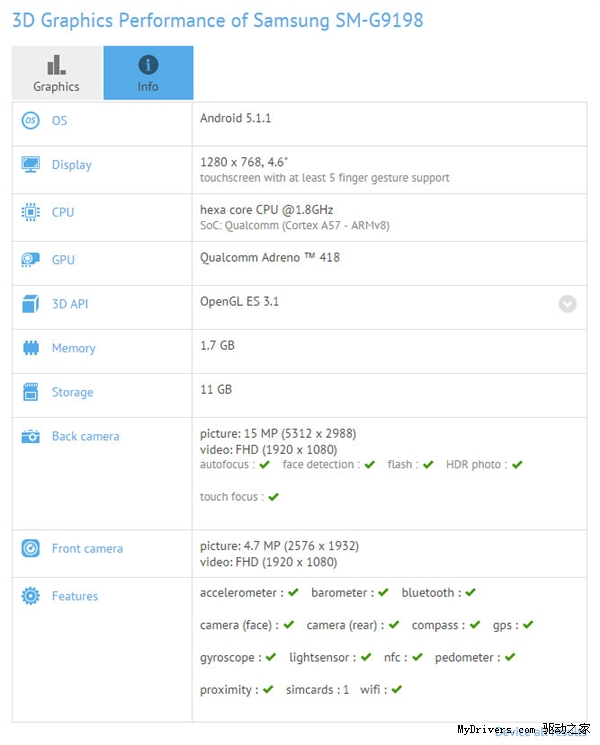This screenshot has height=745, width=600.
Task: Click the simcards : 1 text
Action: [317, 689]
